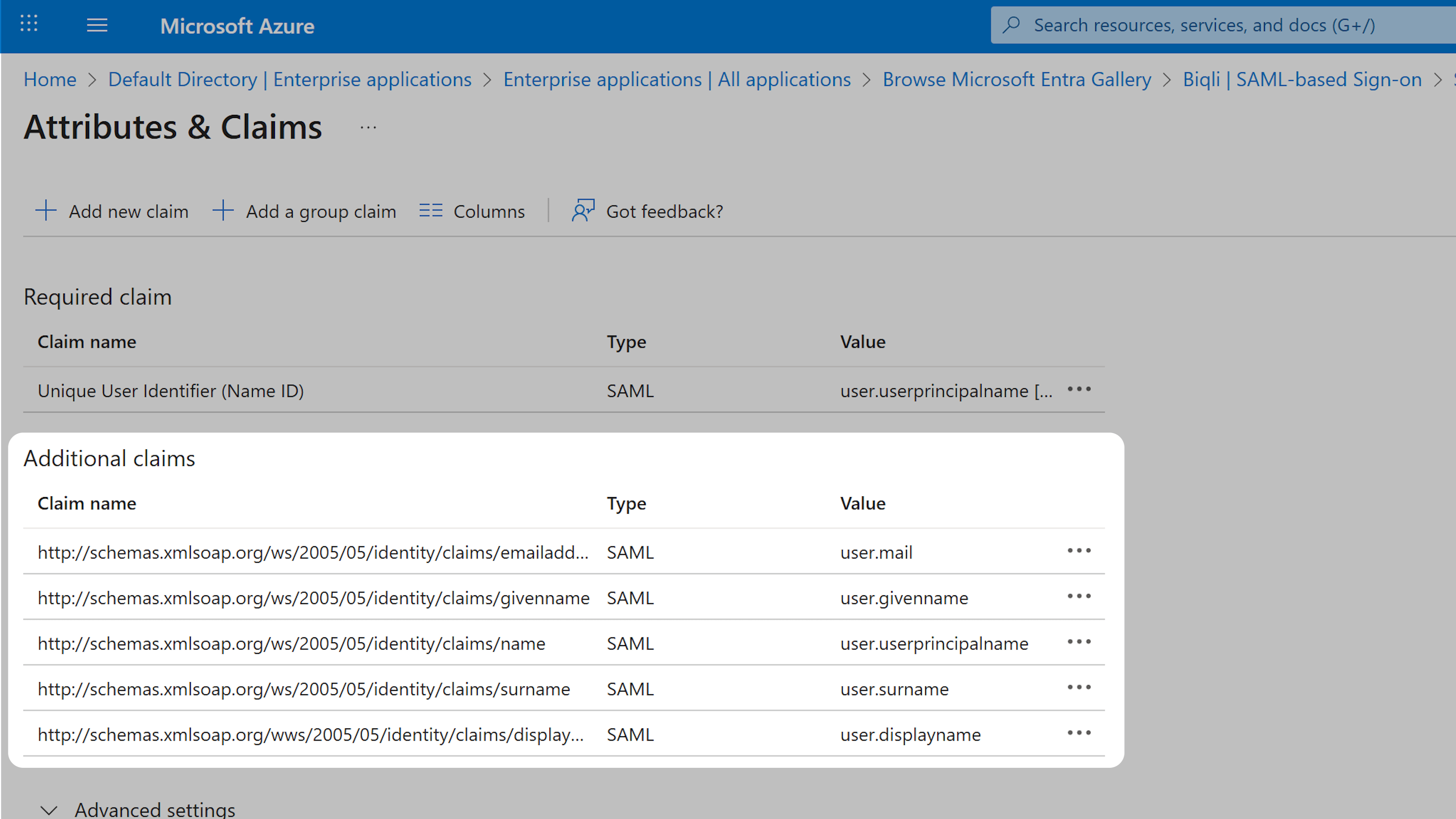Open the Azure app launcher grid icon
Image resolution: width=1456 pixels, height=819 pixels.
click(29, 24)
